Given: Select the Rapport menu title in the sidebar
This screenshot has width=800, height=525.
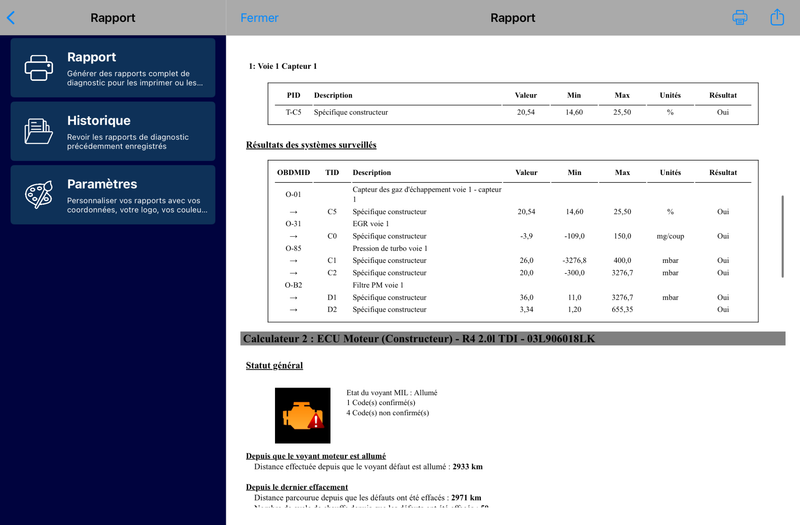Looking at the screenshot, I should [x=92, y=58].
